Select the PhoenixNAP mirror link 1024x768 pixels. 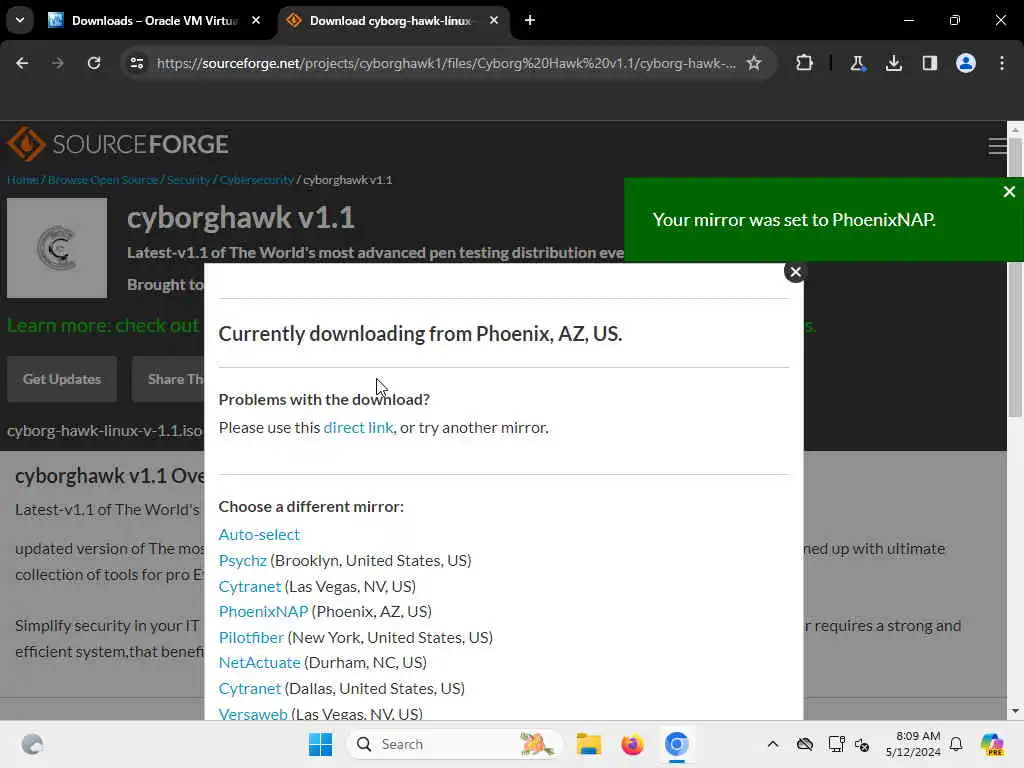tap(263, 611)
